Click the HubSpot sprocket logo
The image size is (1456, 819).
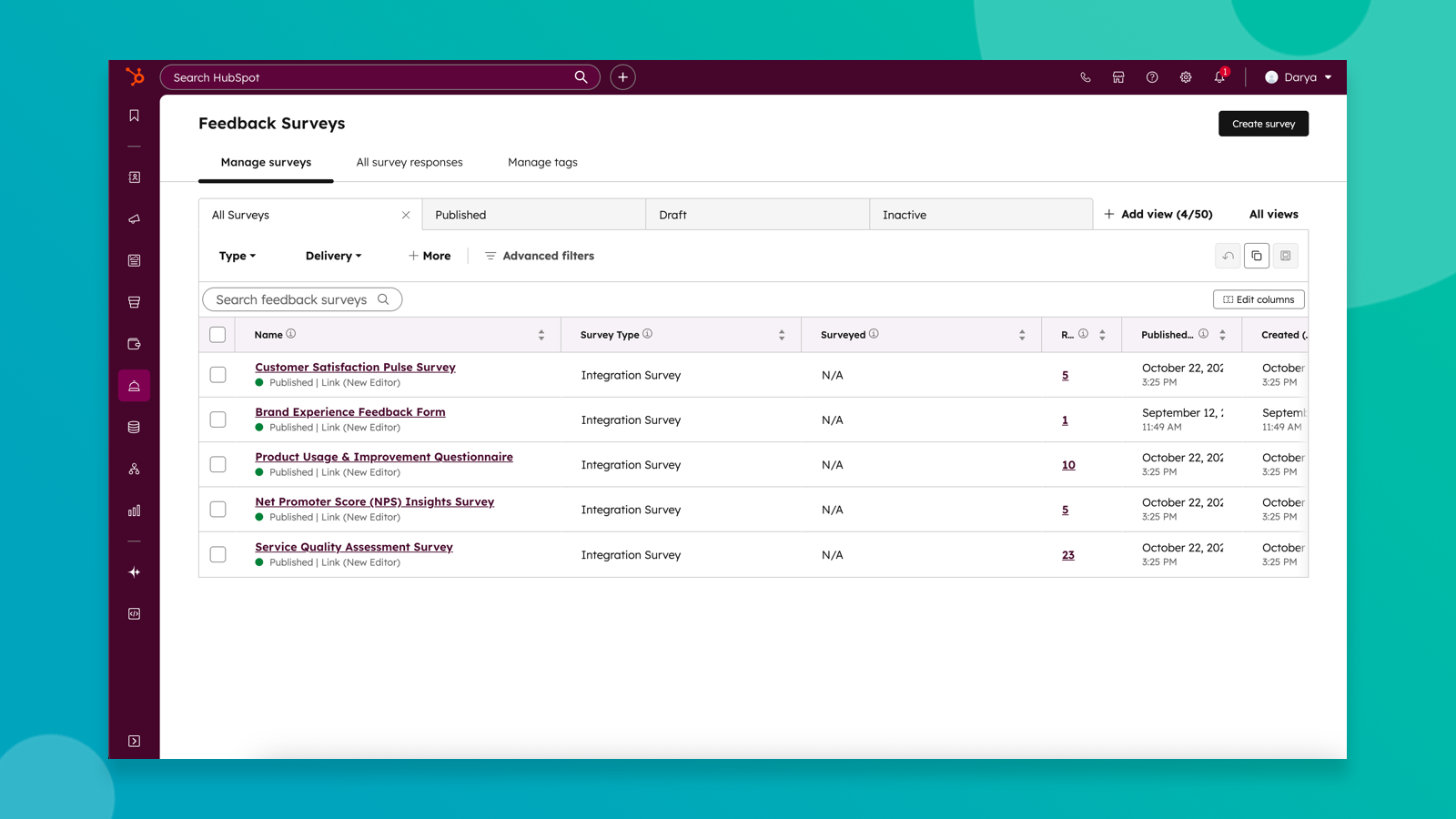click(x=135, y=77)
